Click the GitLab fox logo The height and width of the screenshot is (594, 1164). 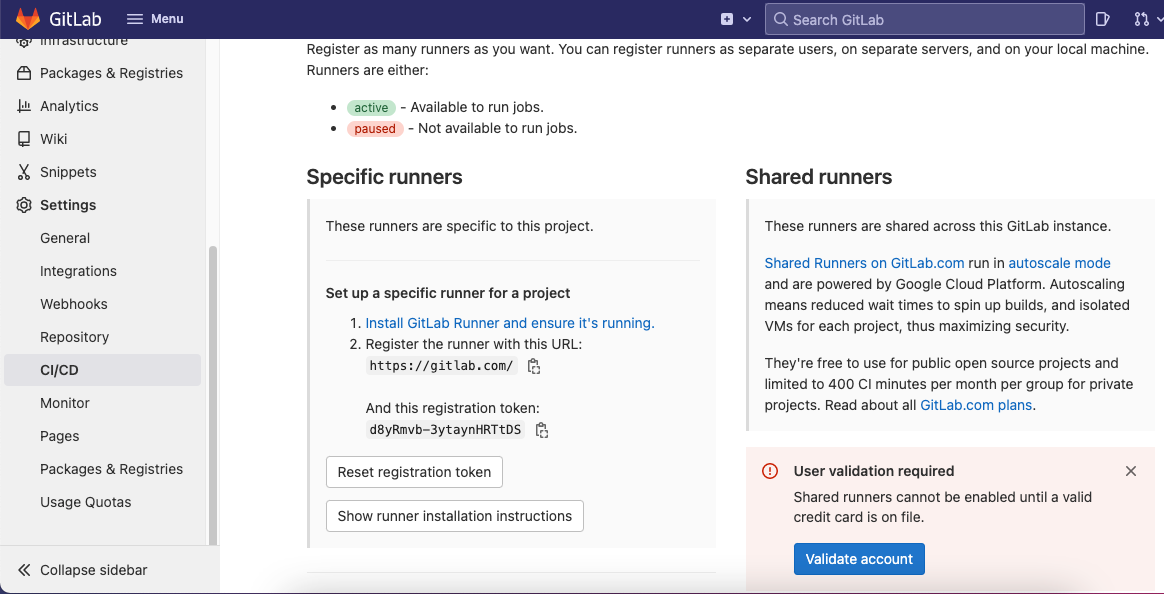coord(28,19)
